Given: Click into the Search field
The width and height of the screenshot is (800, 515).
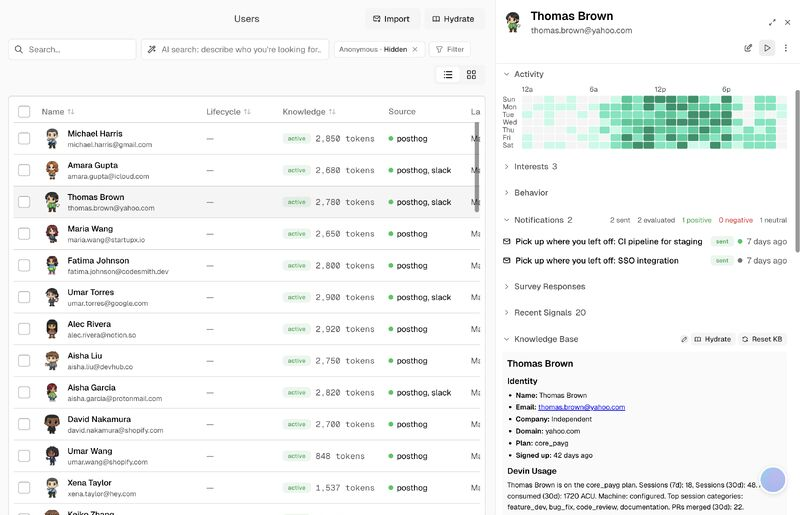Looking at the screenshot, I should click(72, 50).
